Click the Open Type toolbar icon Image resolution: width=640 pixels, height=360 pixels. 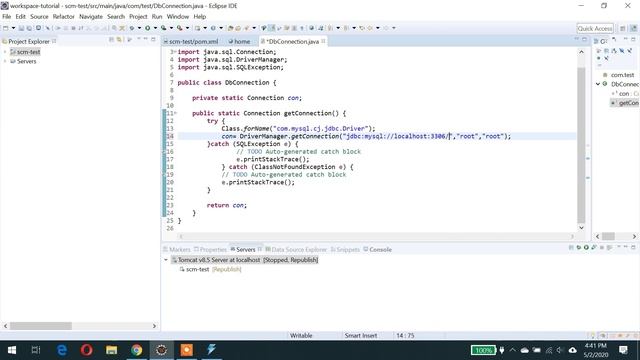(230, 28)
